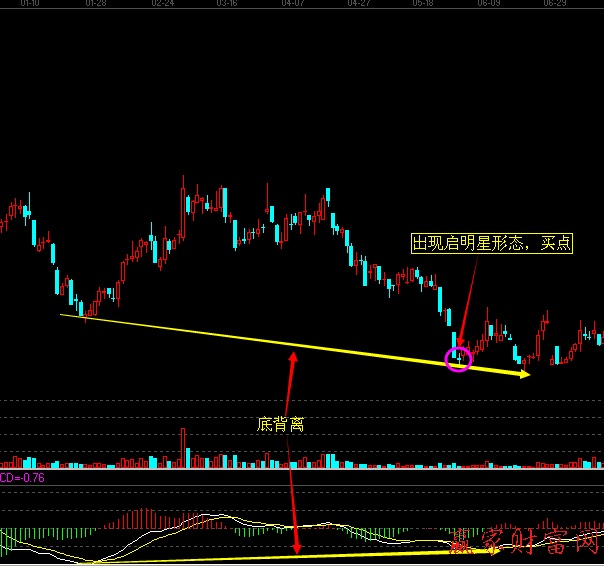The image size is (604, 566).
Task: Go to the 06-09 date marker
Action: [x=489, y=4]
